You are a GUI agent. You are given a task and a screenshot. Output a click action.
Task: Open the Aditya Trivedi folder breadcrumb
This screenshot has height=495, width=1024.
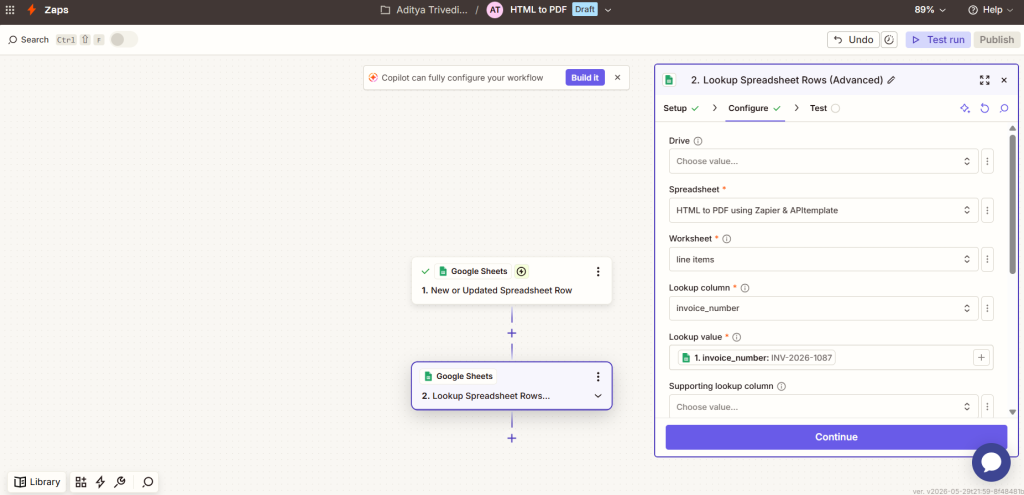pyautogui.click(x=424, y=10)
